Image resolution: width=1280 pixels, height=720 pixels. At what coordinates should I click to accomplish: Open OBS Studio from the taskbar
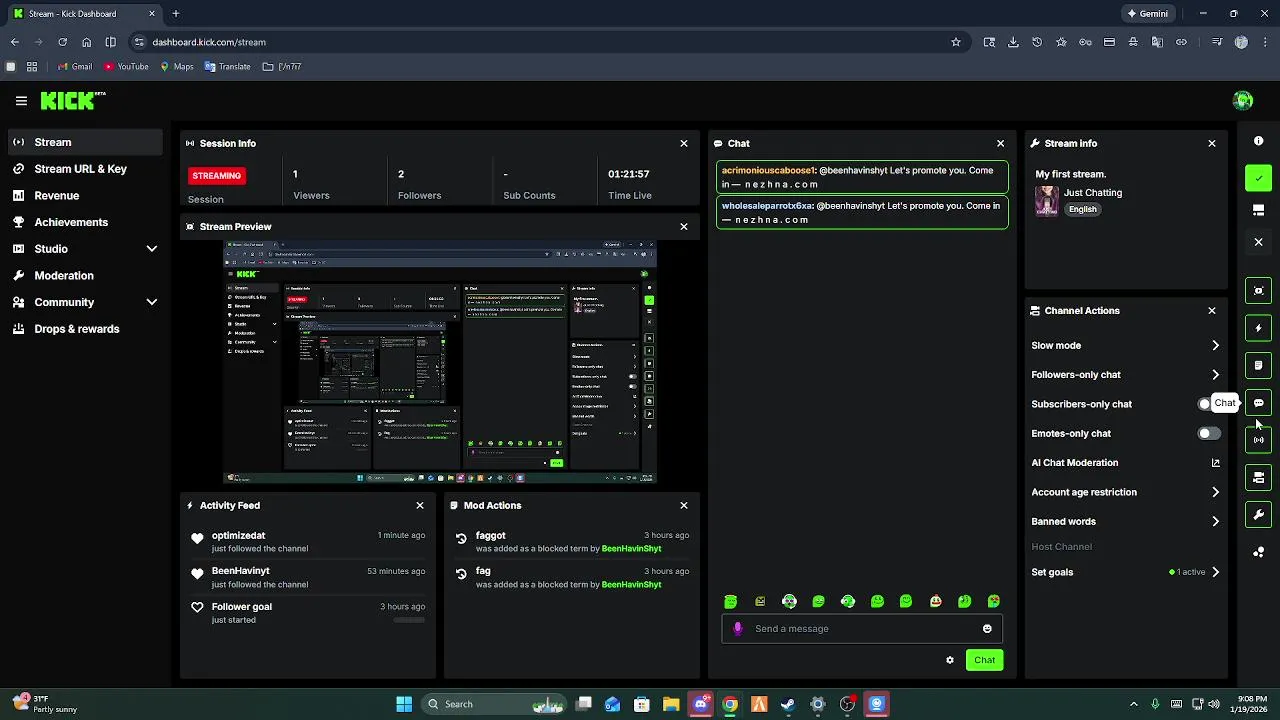847,704
